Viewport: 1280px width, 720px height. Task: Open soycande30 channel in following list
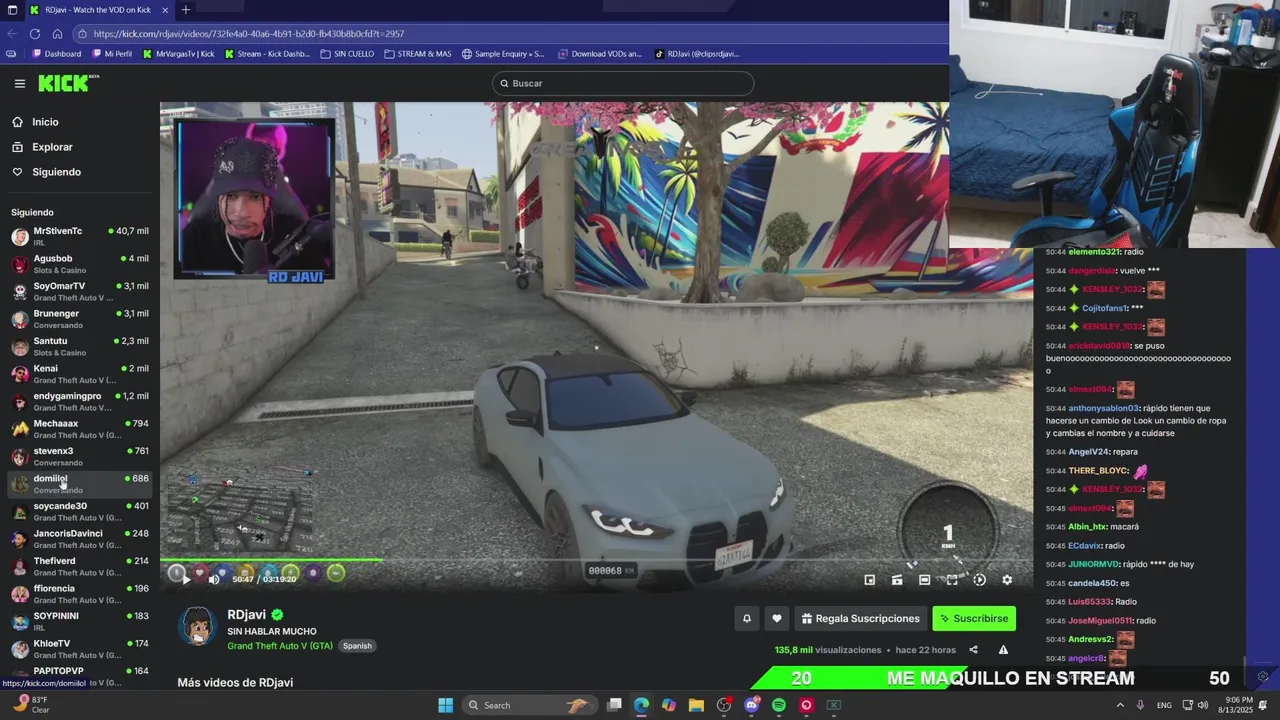coord(80,511)
